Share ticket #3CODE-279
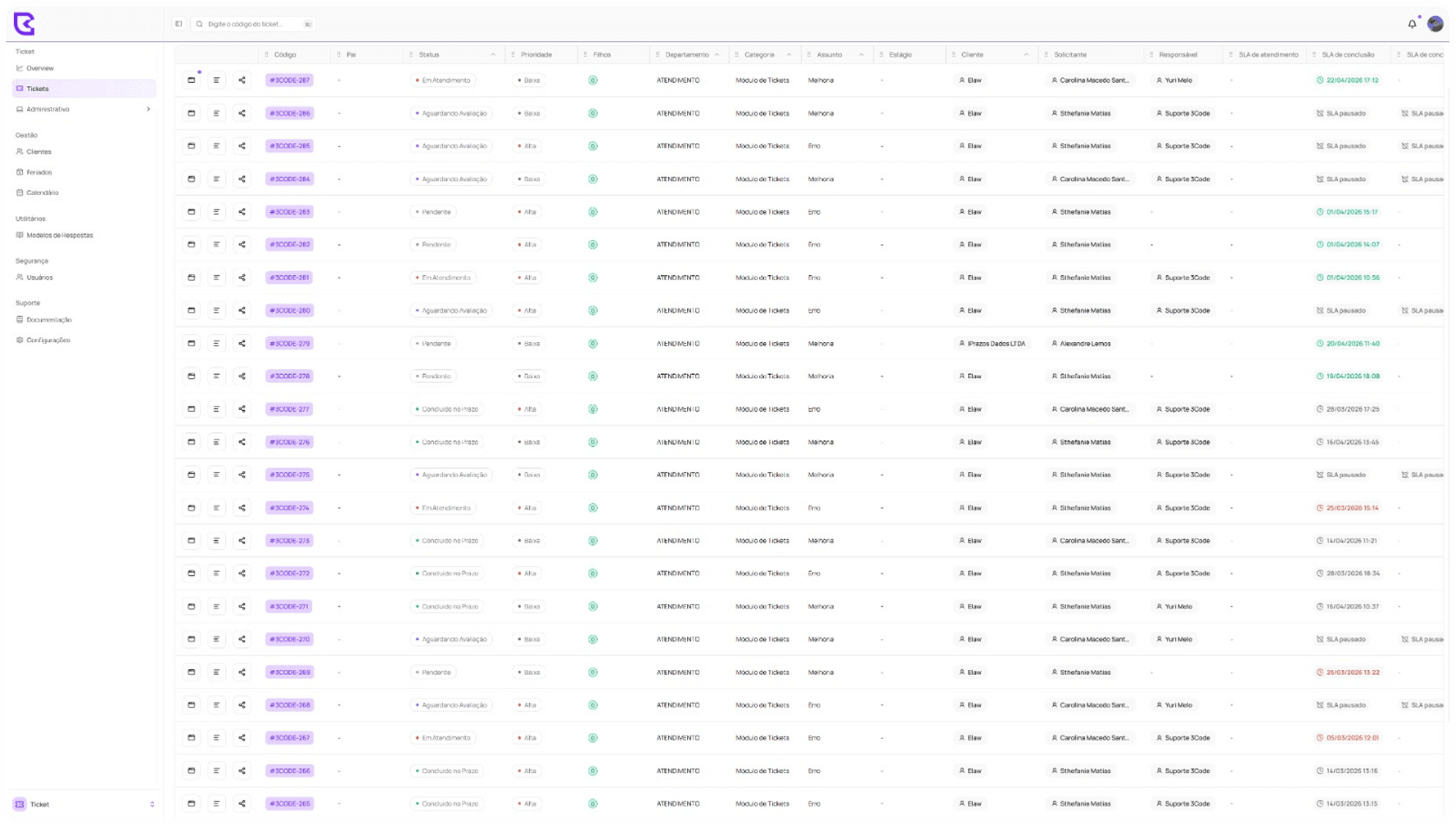The image size is (1456, 824). tap(242, 343)
